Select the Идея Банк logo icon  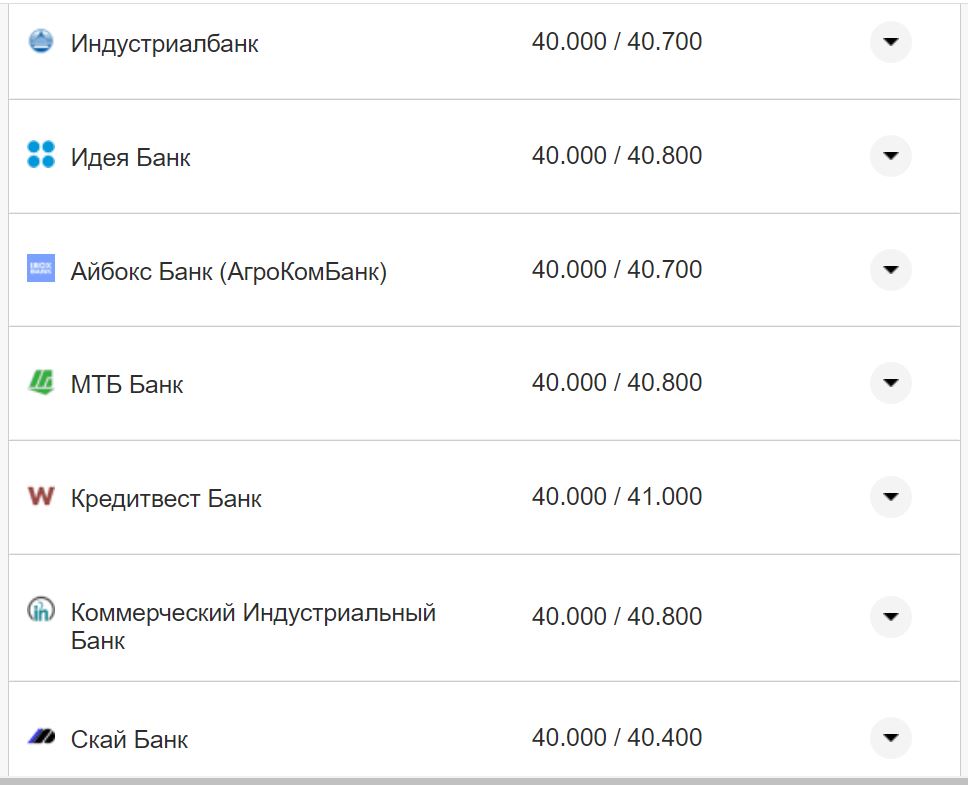tap(40, 156)
